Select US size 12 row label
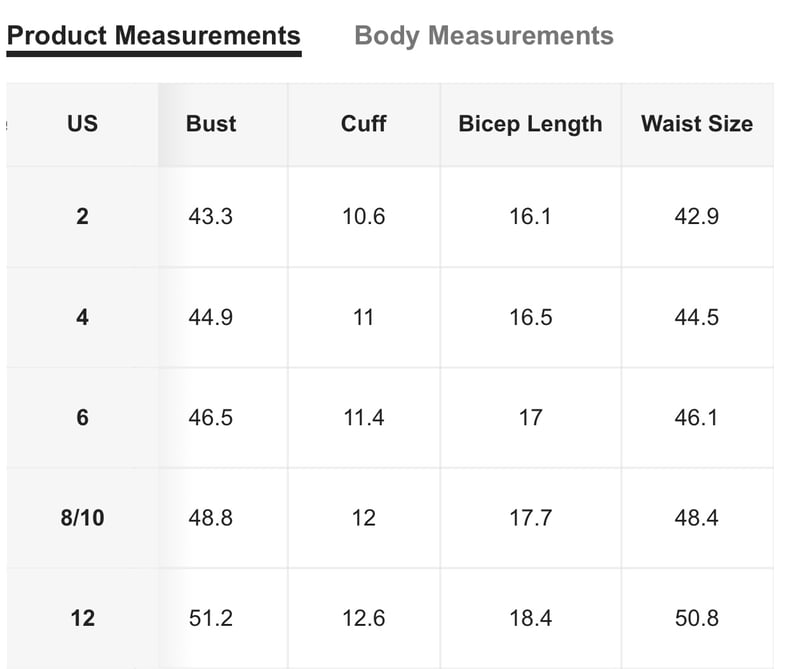This screenshot has width=800, height=669. 82,618
